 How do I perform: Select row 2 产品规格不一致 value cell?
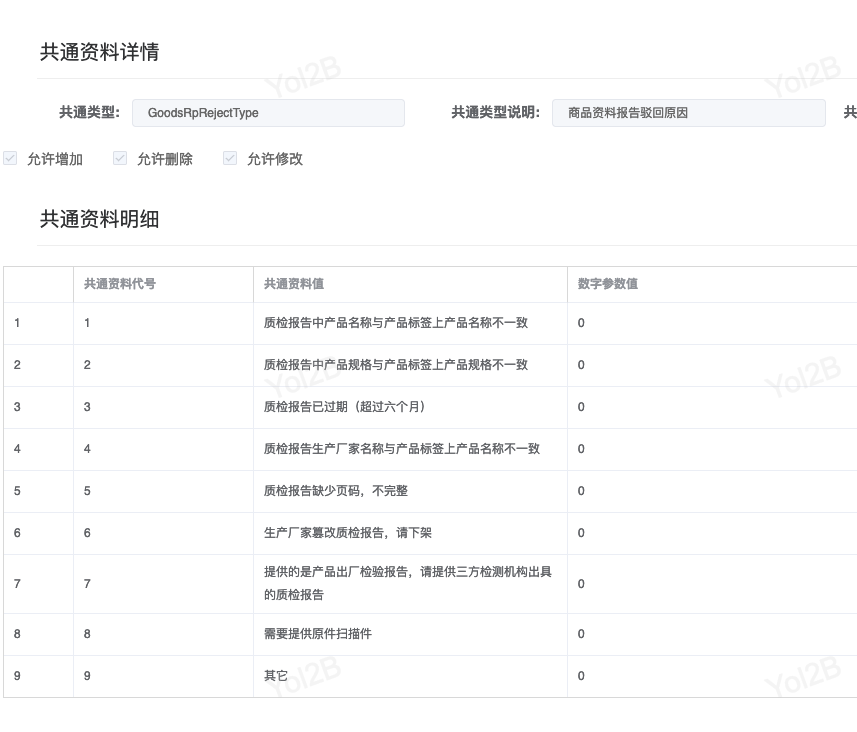pos(396,365)
